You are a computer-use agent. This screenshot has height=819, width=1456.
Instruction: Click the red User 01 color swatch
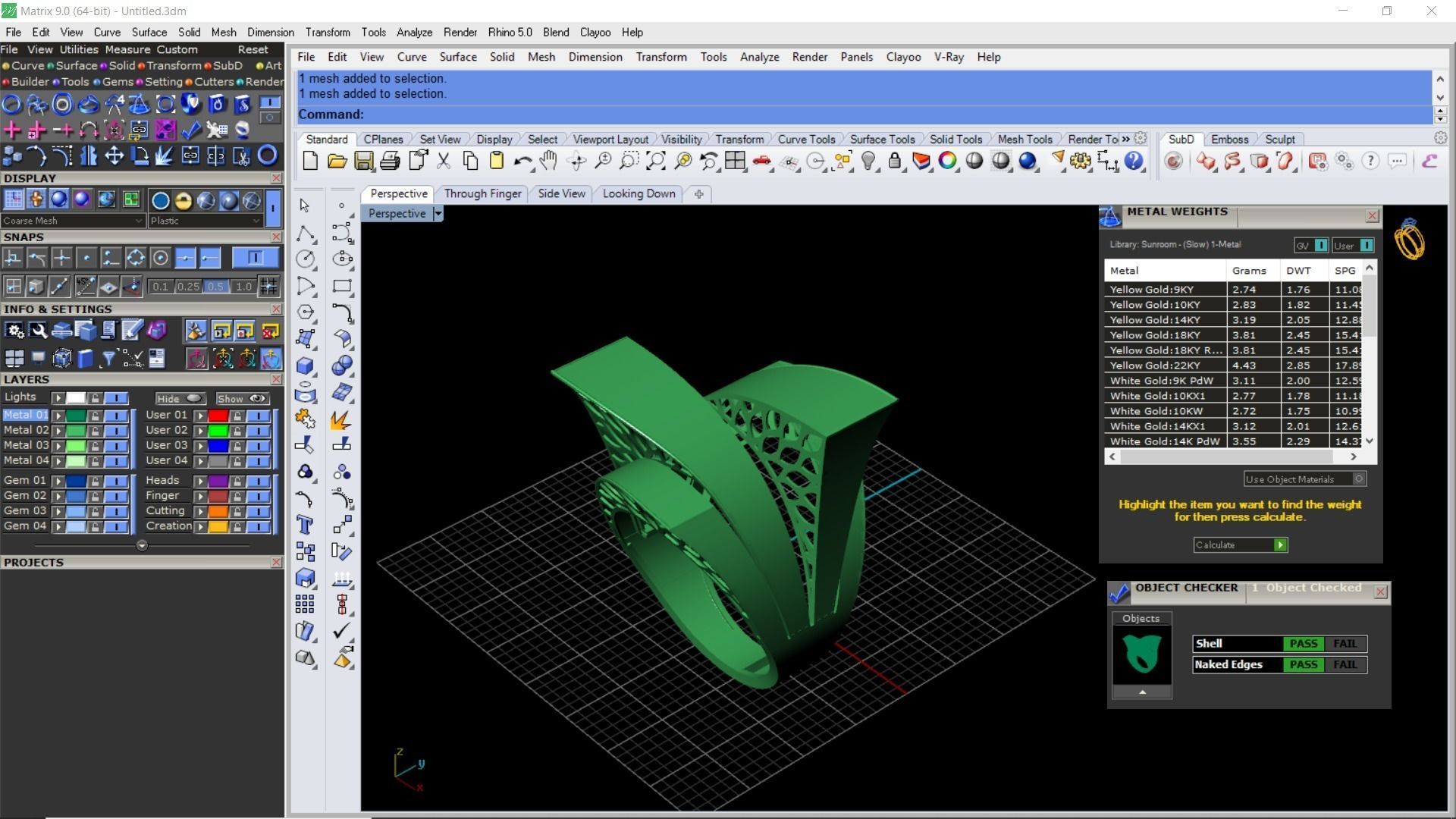(218, 416)
